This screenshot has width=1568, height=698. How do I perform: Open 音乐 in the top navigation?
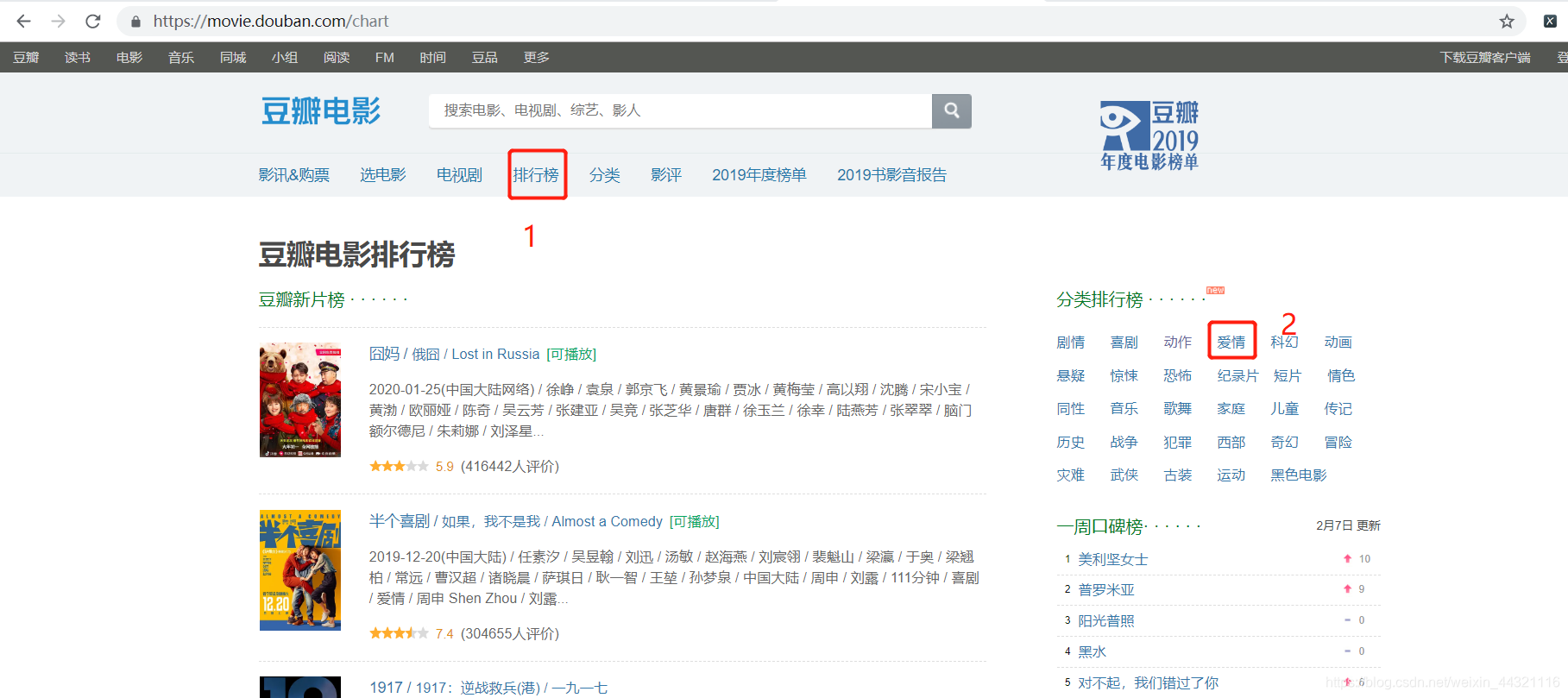(x=181, y=58)
